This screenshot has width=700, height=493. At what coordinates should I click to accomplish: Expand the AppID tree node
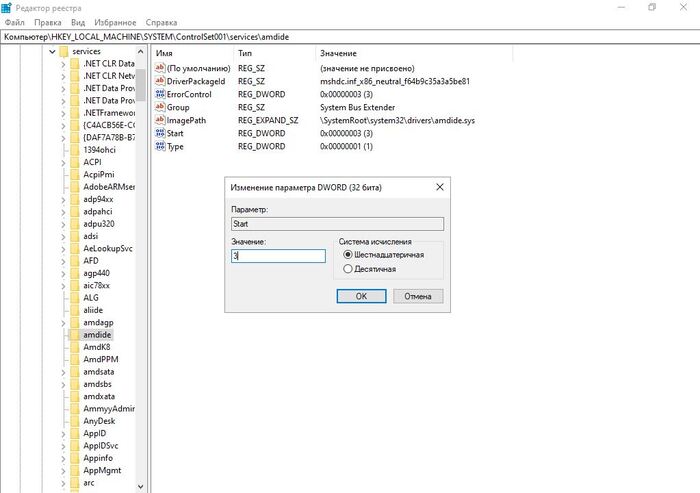click(63, 433)
